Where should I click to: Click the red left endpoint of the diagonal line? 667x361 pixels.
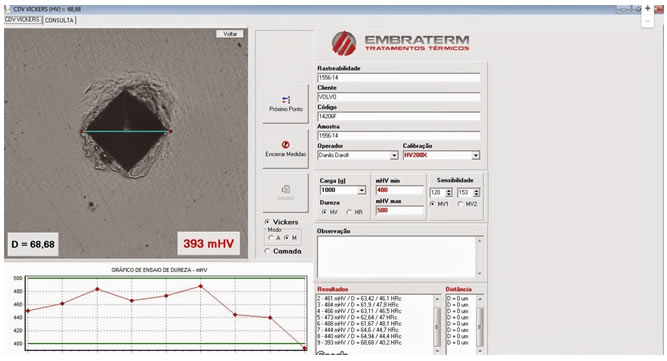(x=83, y=131)
